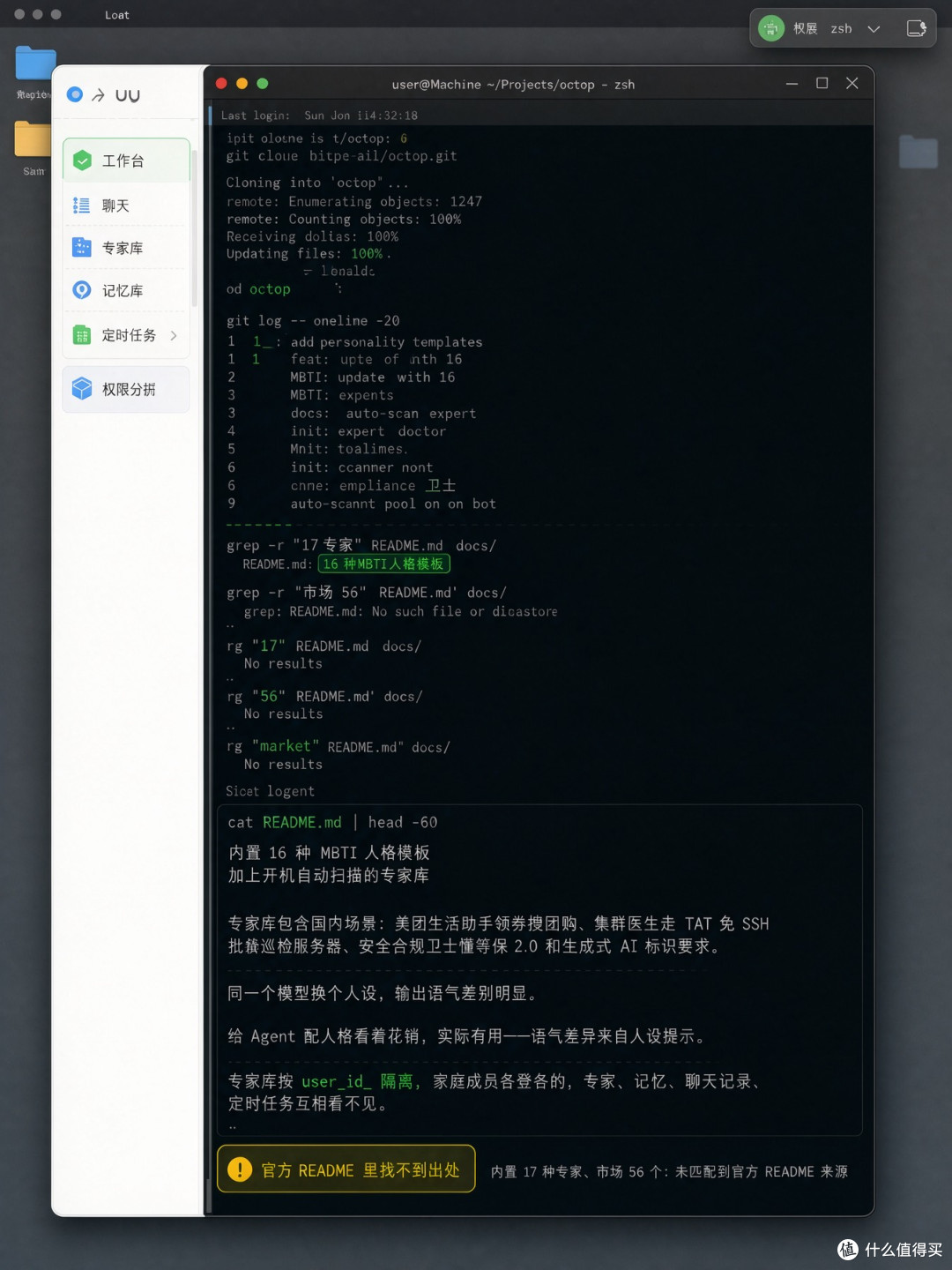This screenshot has width=952, height=1270.
Task: Click the blue folder icon on the desktop
Action: tap(35, 63)
